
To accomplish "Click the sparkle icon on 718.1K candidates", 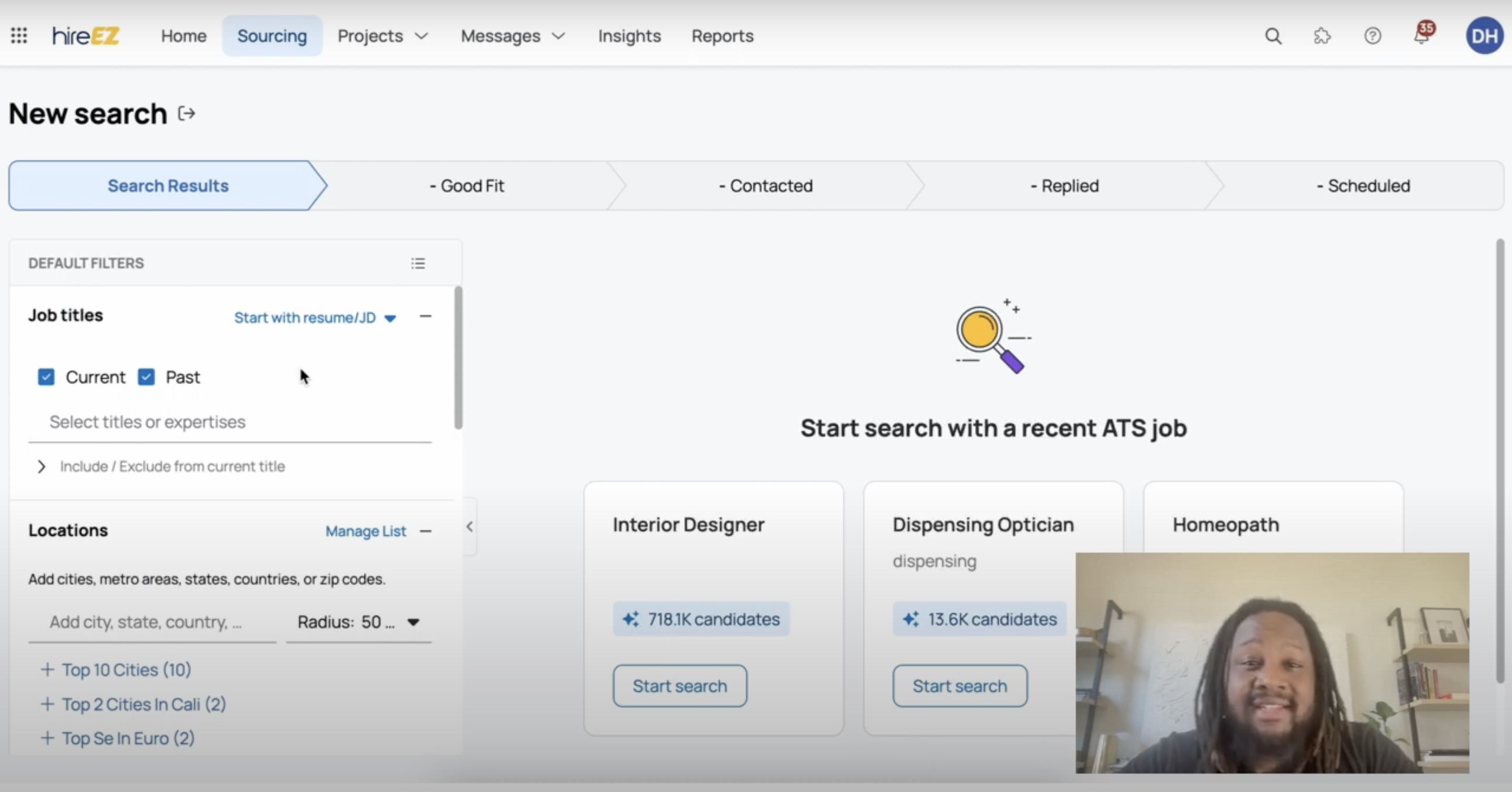I will [631, 619].
